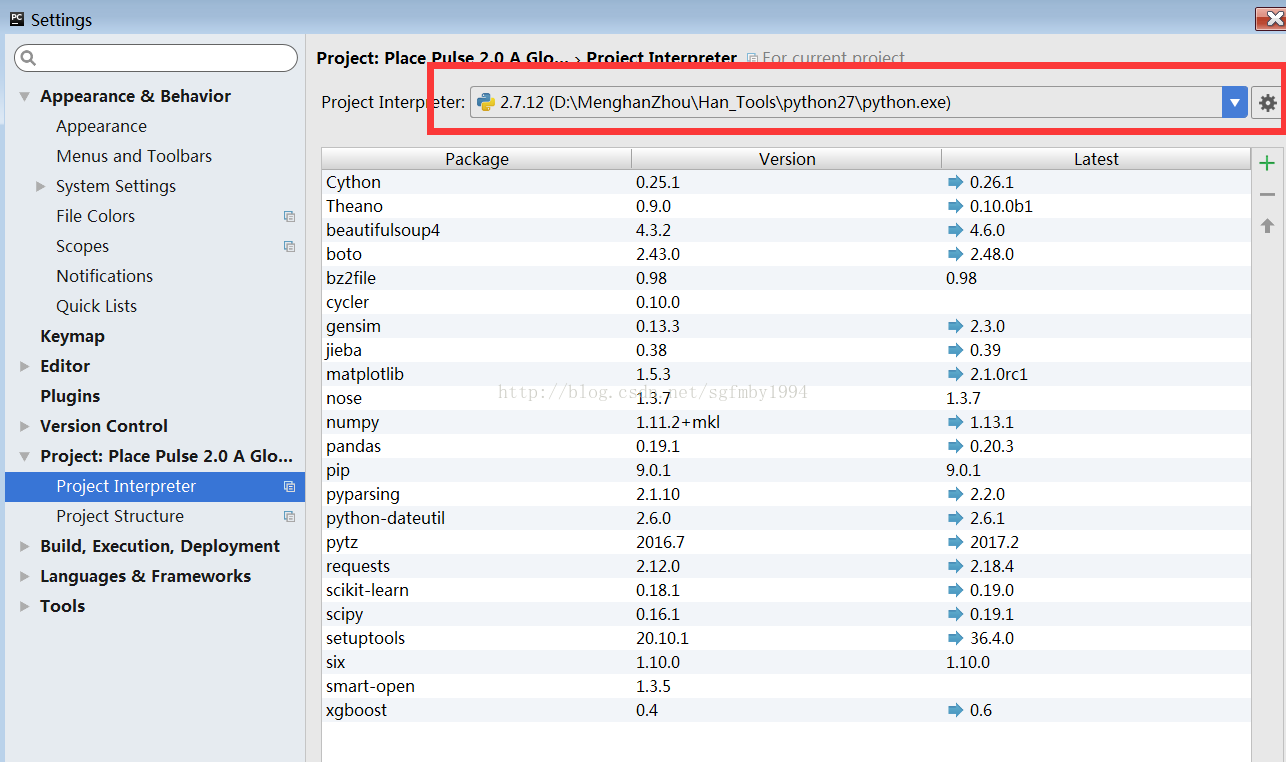Open Menus and Toolbars settings
This screenshot has width=1286, height=762.
point(134,156)
